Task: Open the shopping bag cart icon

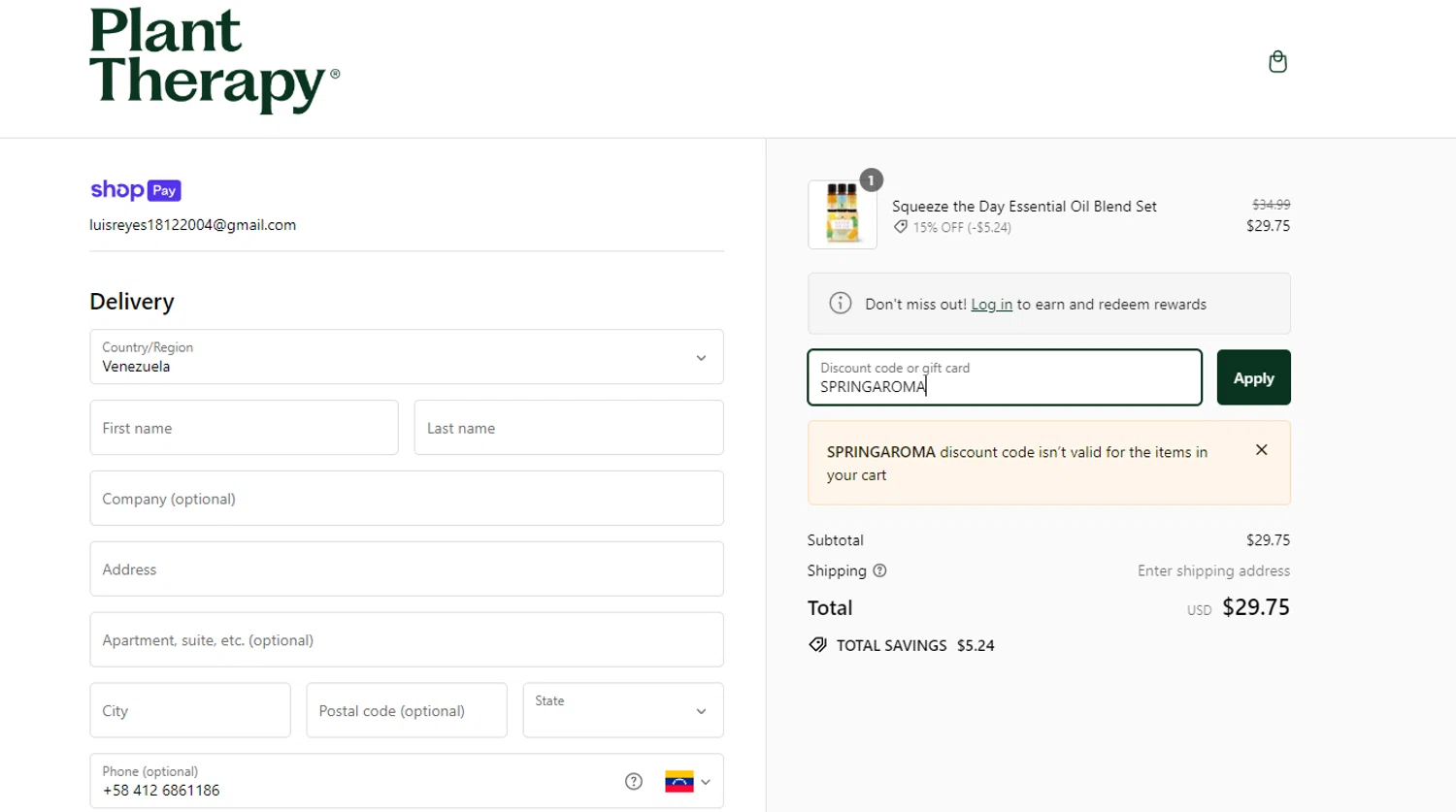Action: pyautogui.click(x=1277, y=62)
